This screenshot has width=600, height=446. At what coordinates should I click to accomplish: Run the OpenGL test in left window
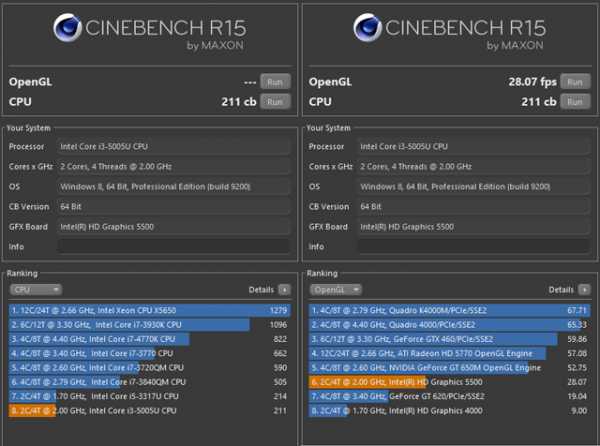[x=275, y=82]
